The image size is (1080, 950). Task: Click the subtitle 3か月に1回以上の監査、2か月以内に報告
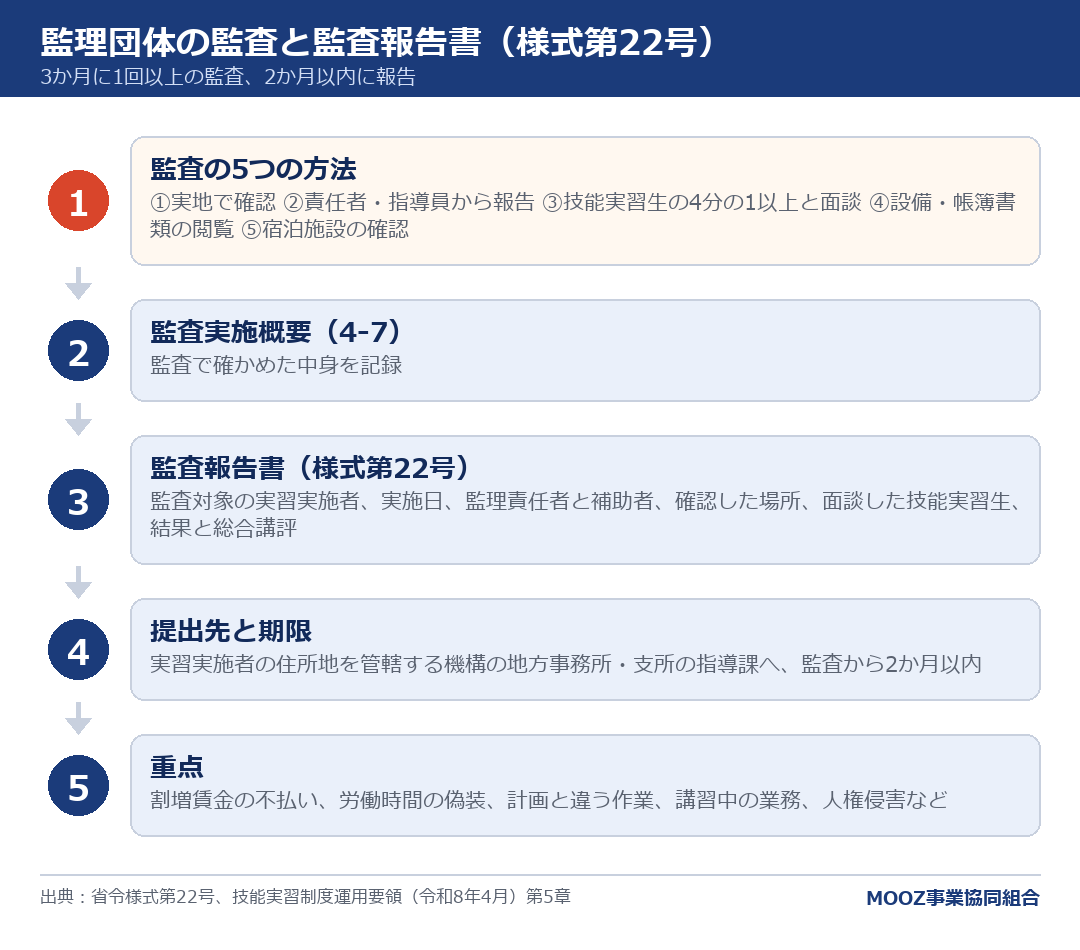point(228,76)
